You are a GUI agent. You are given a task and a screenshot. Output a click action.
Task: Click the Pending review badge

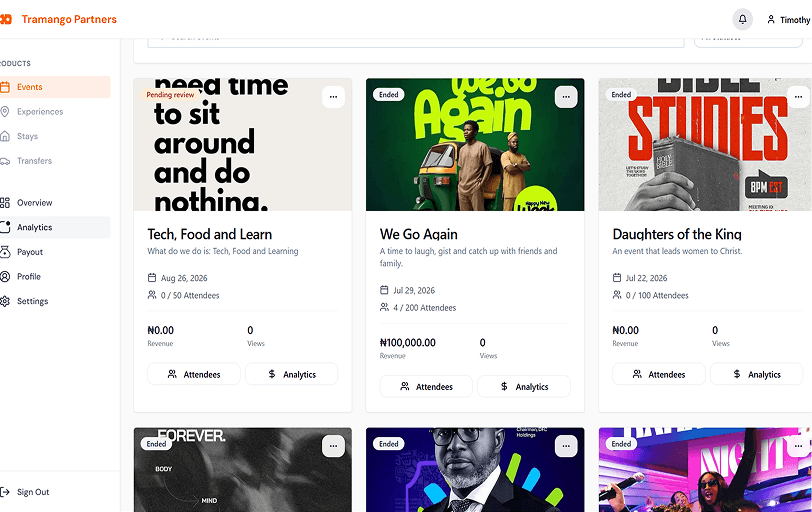pos(170,95)
